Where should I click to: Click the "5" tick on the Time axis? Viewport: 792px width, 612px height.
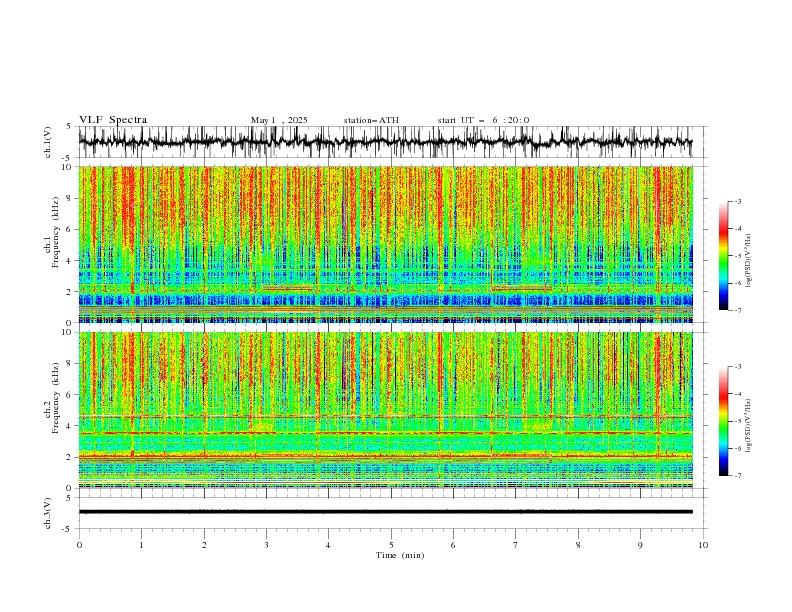click(391, 545)
